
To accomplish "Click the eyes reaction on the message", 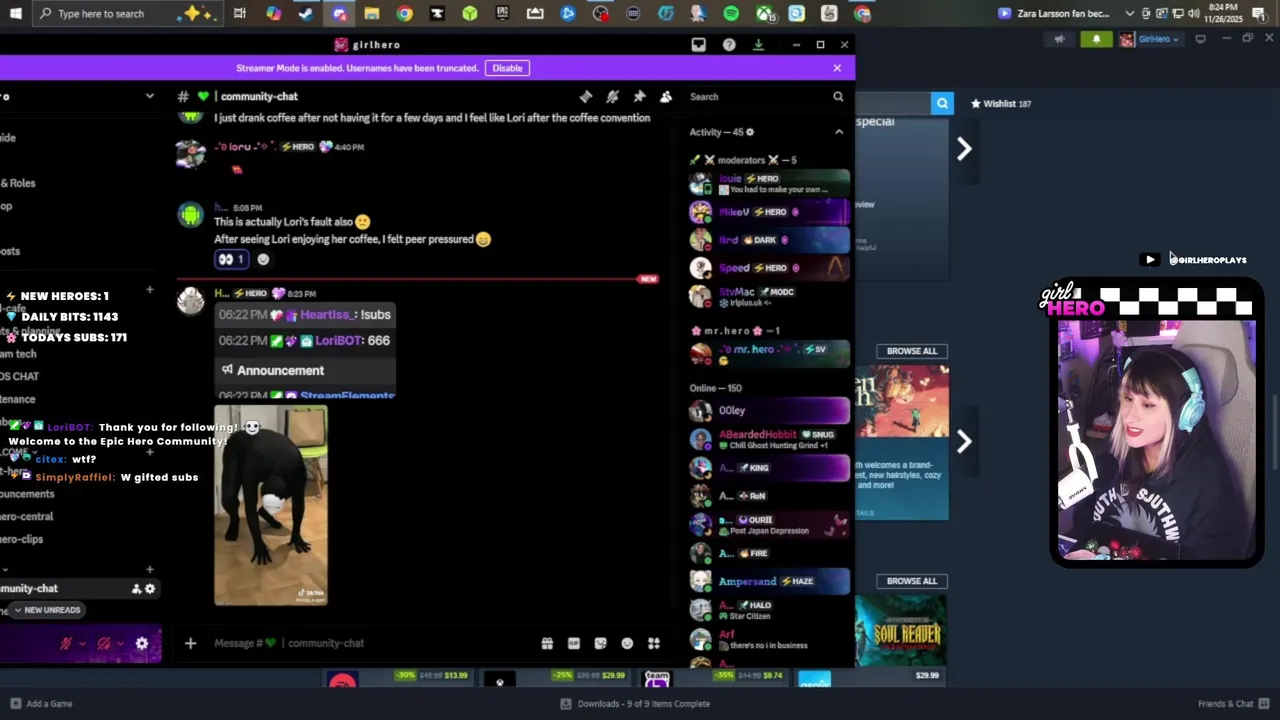I will pos(231,259).
